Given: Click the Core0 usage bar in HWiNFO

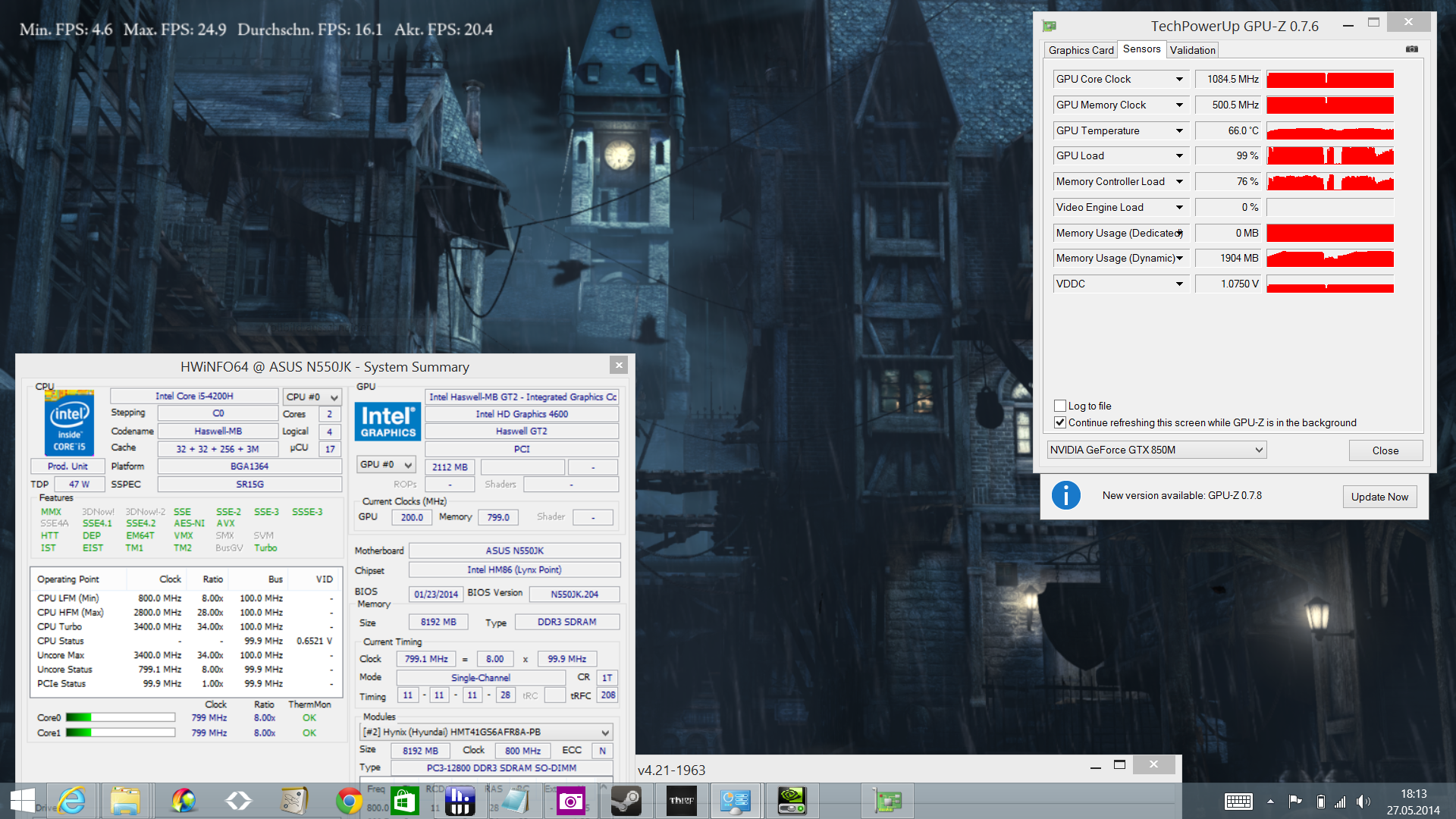Looking at the screenshot, I should [x=120, y=717].
